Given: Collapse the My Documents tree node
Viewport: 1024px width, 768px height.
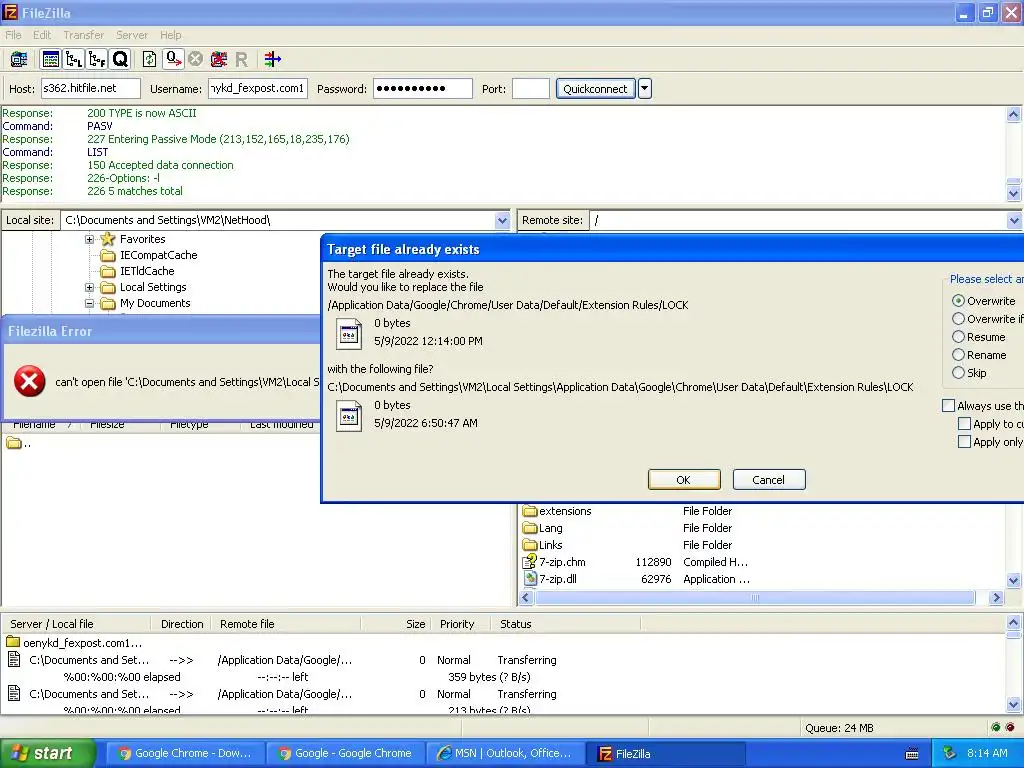Looking at the screenshot, I should tap(89, 304).
